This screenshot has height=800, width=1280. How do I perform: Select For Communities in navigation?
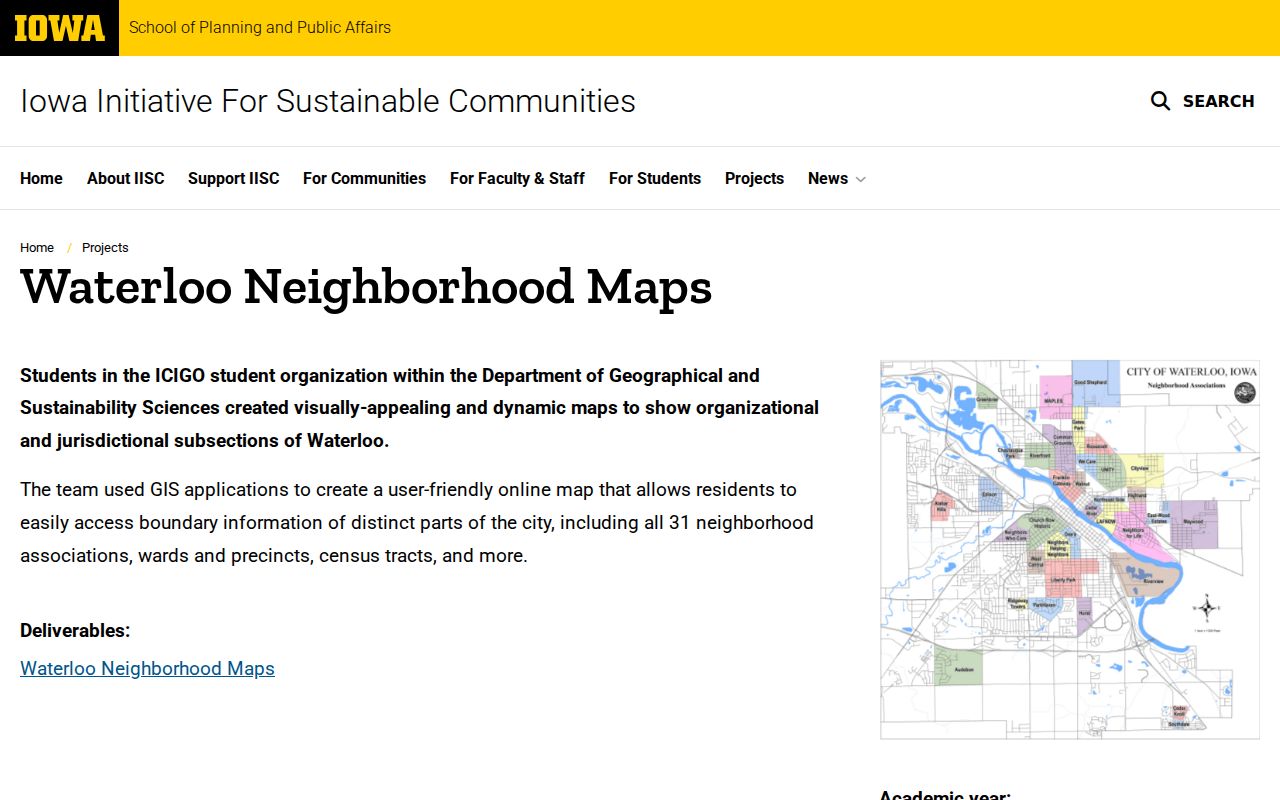[x=364, y=178]
